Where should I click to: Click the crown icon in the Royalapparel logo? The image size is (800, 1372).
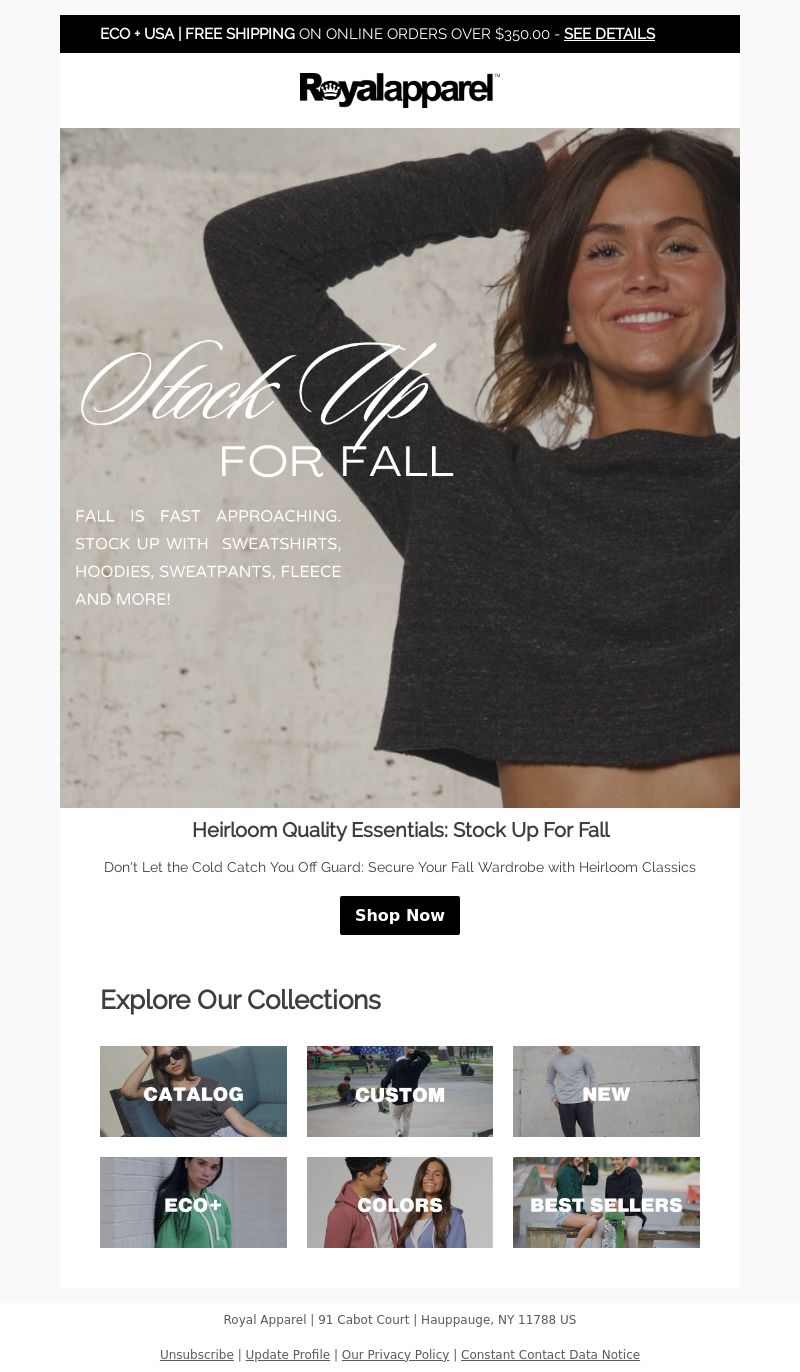point(331,90)
